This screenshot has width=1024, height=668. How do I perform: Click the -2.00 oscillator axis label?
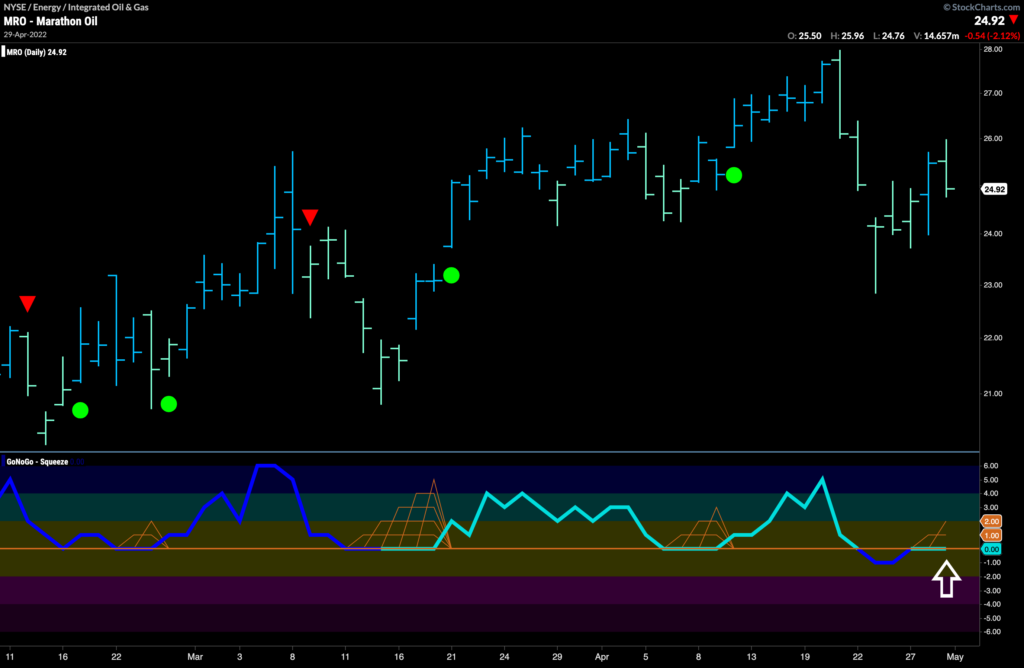pyautogui.click(x=990, y=577)
